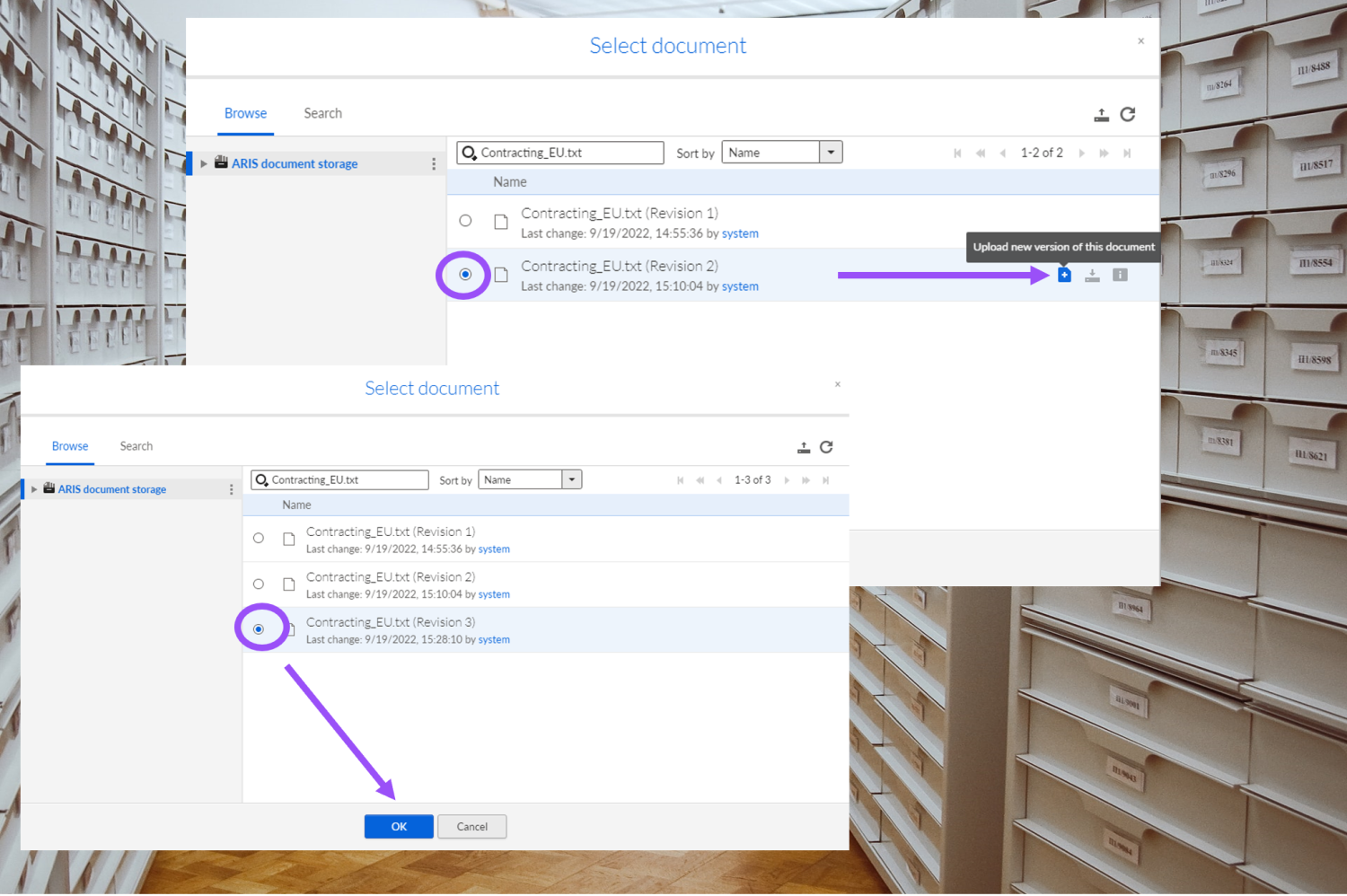Switch to the Browse tab in the lower dialog
The height and width of the screenshot is (896, 1347).
(x=69, y=446)
